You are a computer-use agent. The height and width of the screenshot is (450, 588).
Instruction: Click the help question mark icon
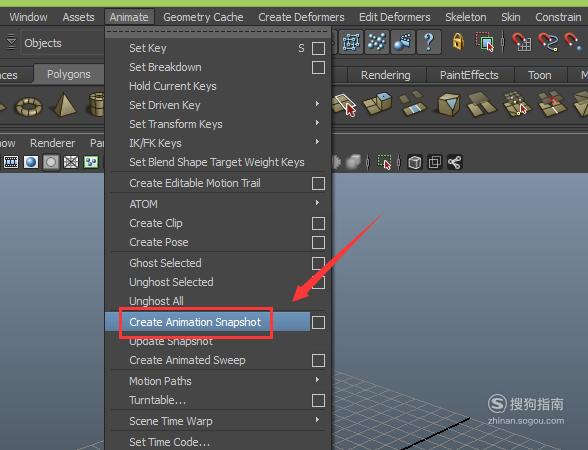[x=429, y=42]
